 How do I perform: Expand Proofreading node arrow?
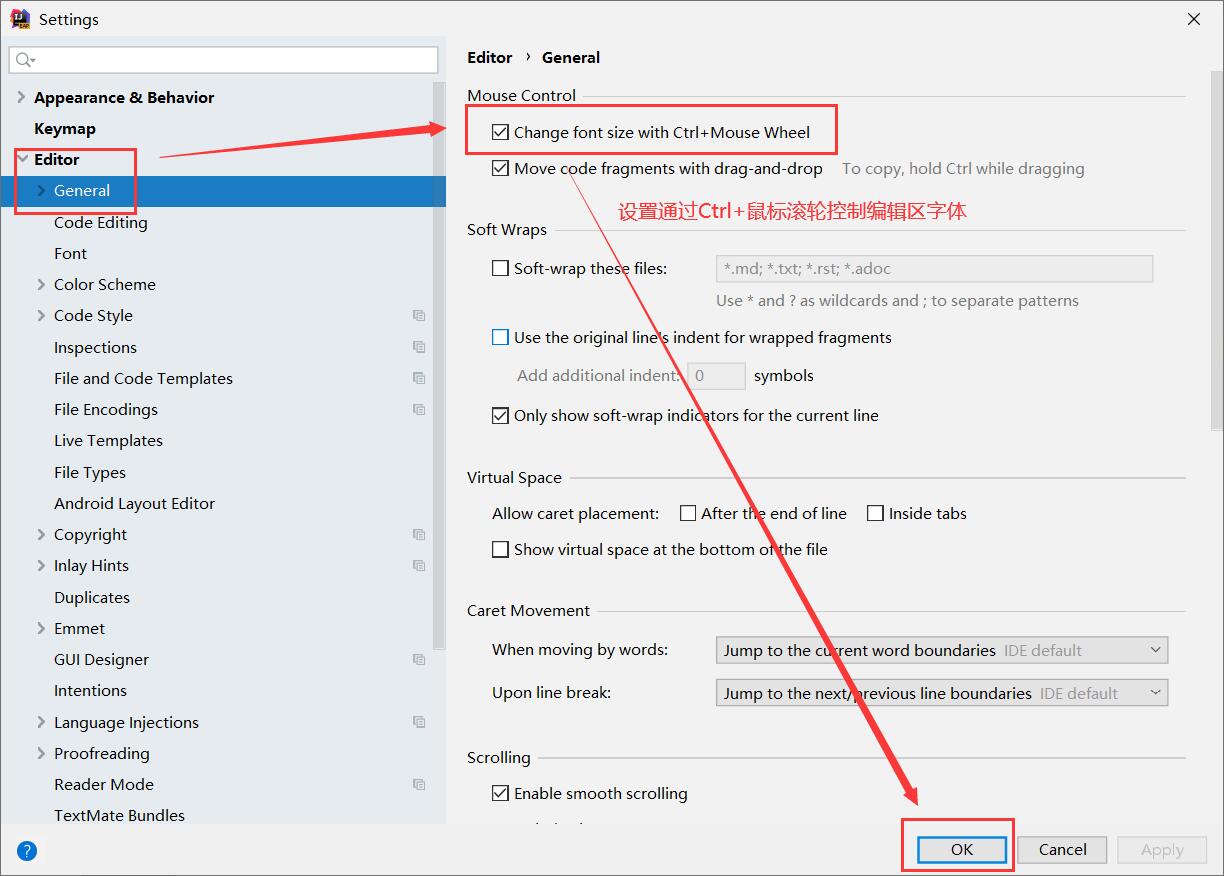[x=41, y=753]
